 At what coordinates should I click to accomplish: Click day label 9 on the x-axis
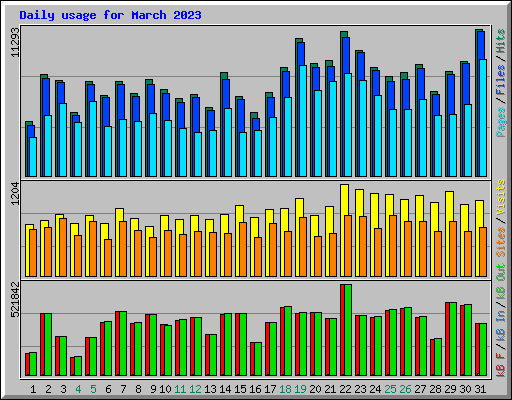click(153, 389)
